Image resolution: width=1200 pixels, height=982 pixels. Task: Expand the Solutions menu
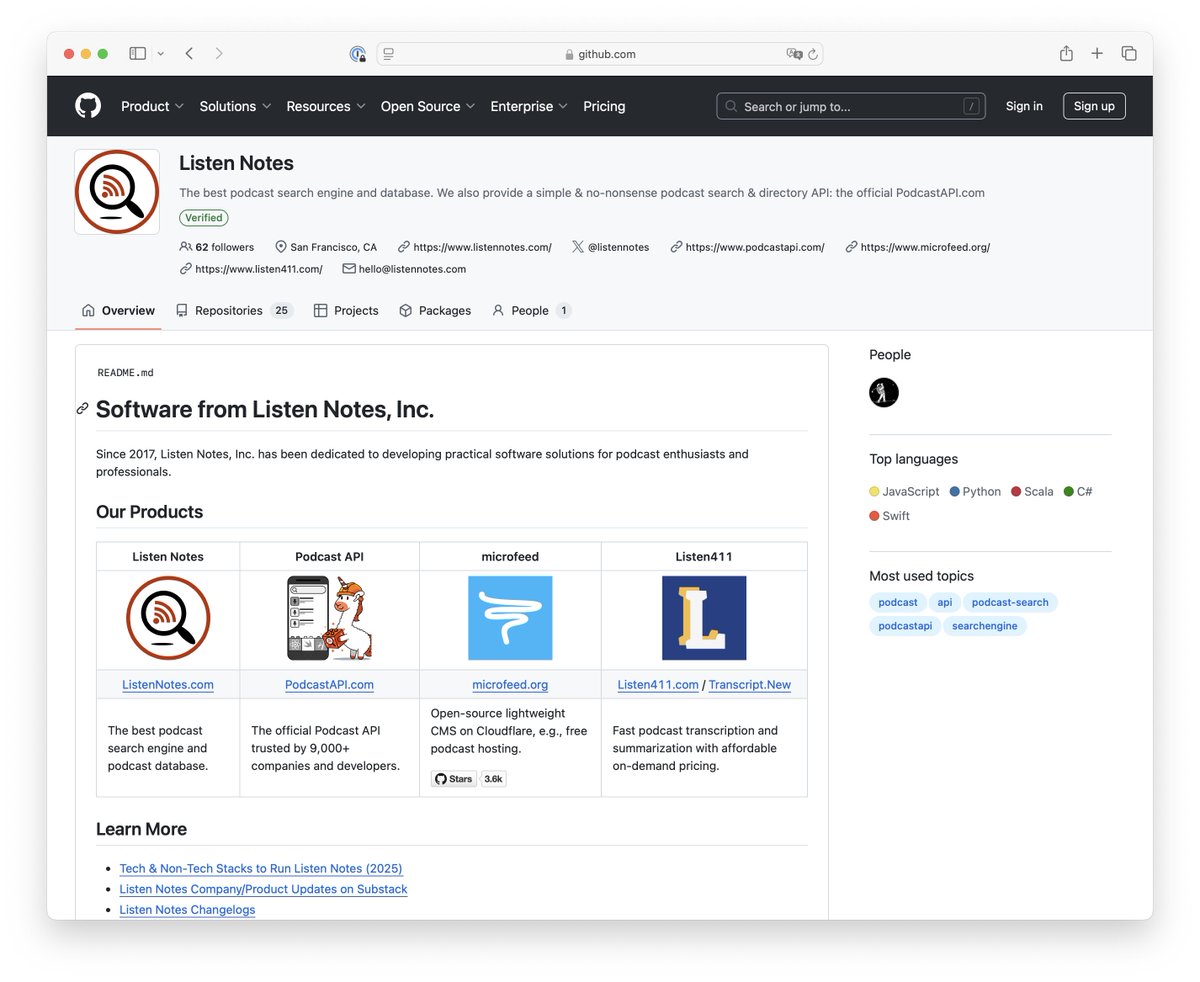[235, 106]
